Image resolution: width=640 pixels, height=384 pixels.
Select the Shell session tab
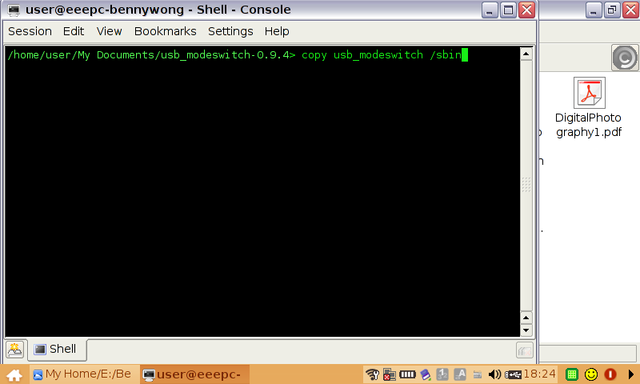(x=57, y=349)
